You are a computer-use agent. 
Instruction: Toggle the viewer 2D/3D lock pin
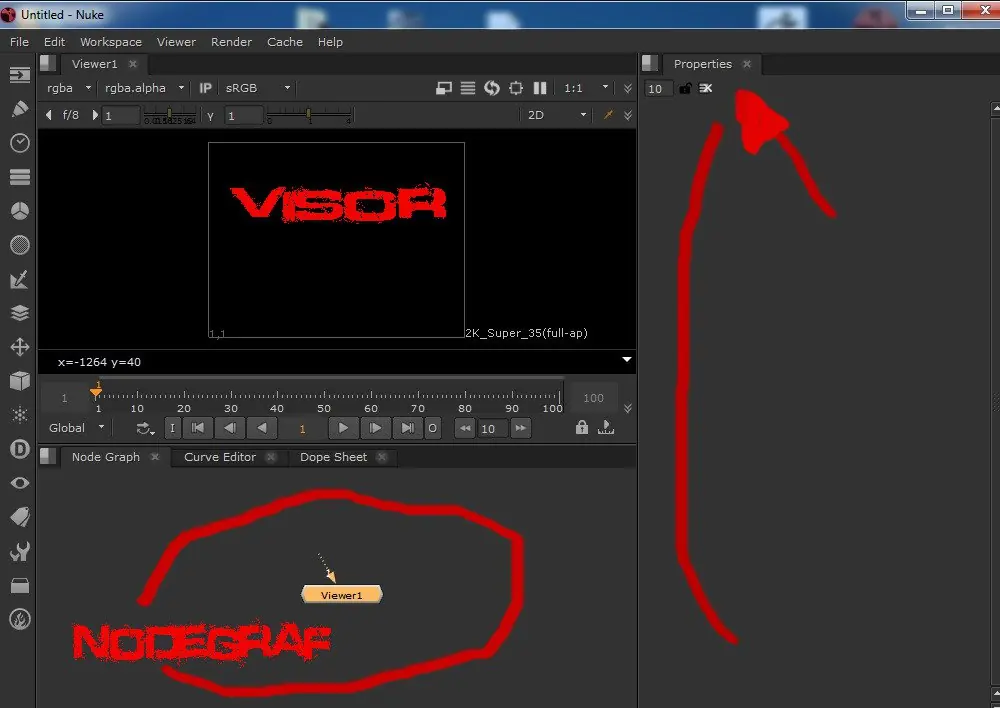(608, 115)
